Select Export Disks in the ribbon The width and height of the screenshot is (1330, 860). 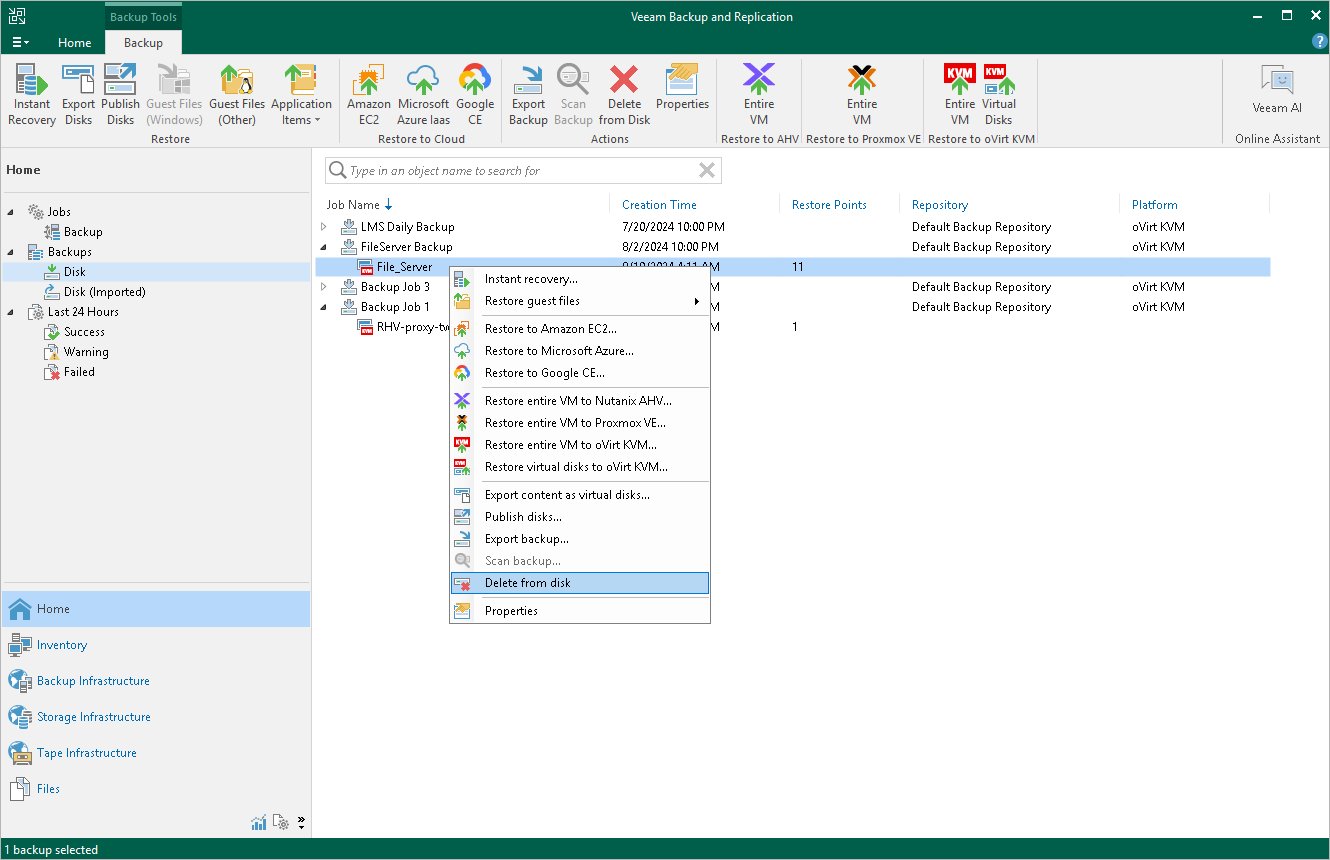tap(78, 95)
